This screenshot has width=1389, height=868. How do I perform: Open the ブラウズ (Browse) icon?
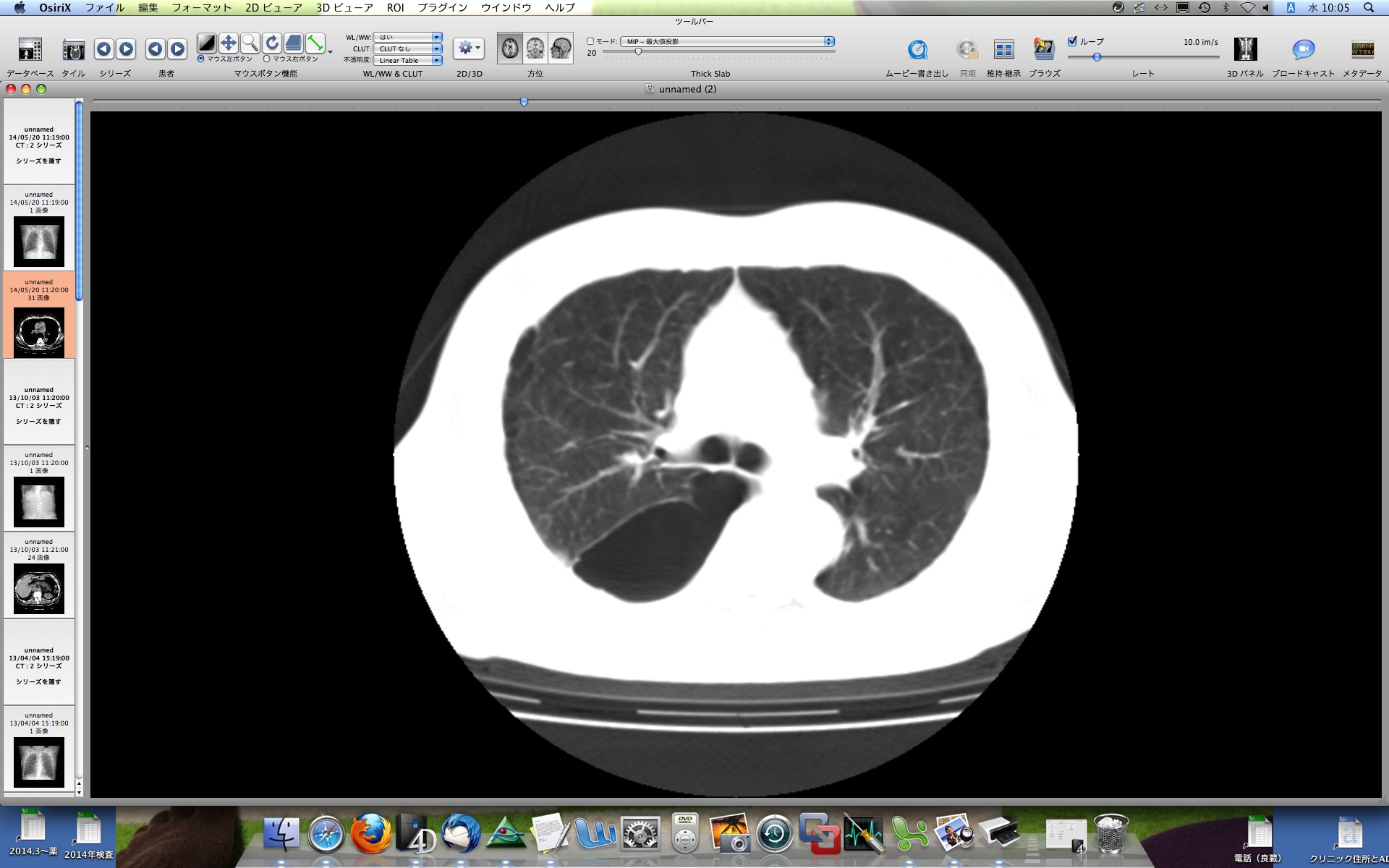coord(1044,50)
